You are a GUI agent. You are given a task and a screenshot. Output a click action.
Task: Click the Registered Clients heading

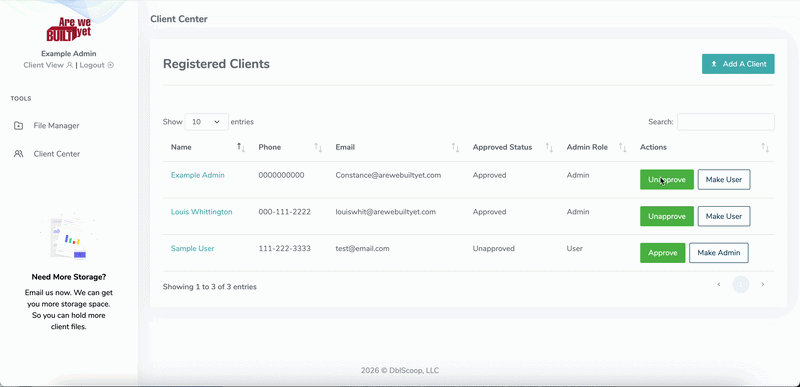click(216, 64)
